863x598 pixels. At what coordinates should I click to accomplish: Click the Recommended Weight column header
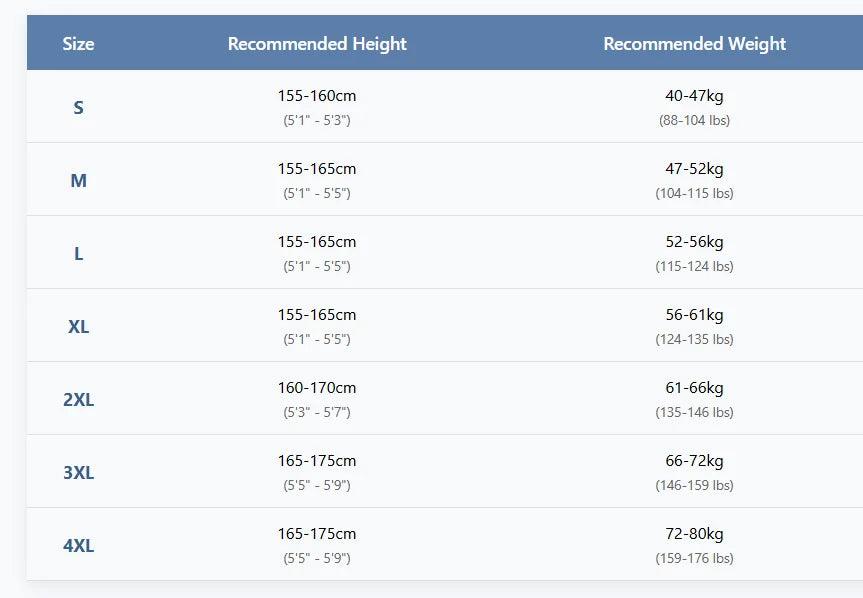(x=694, y=44)
